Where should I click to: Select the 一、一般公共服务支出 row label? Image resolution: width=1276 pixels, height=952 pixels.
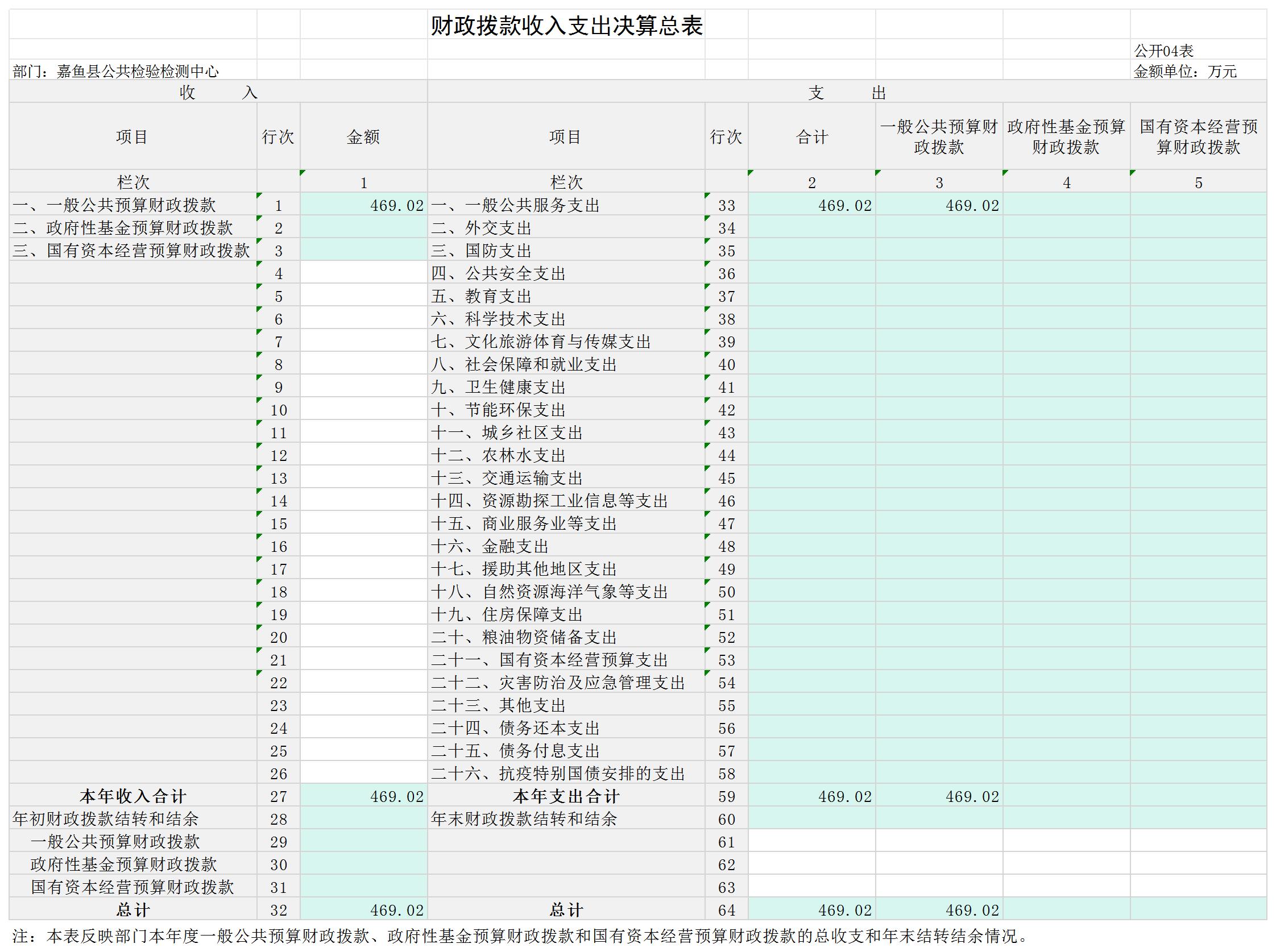pos(515,205)
